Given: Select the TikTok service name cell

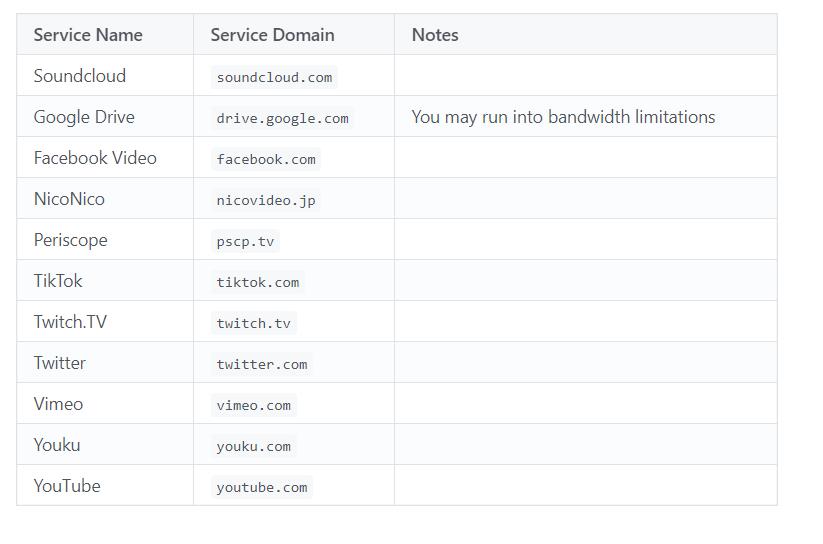Looking at the screenshot, I should 105,280.
